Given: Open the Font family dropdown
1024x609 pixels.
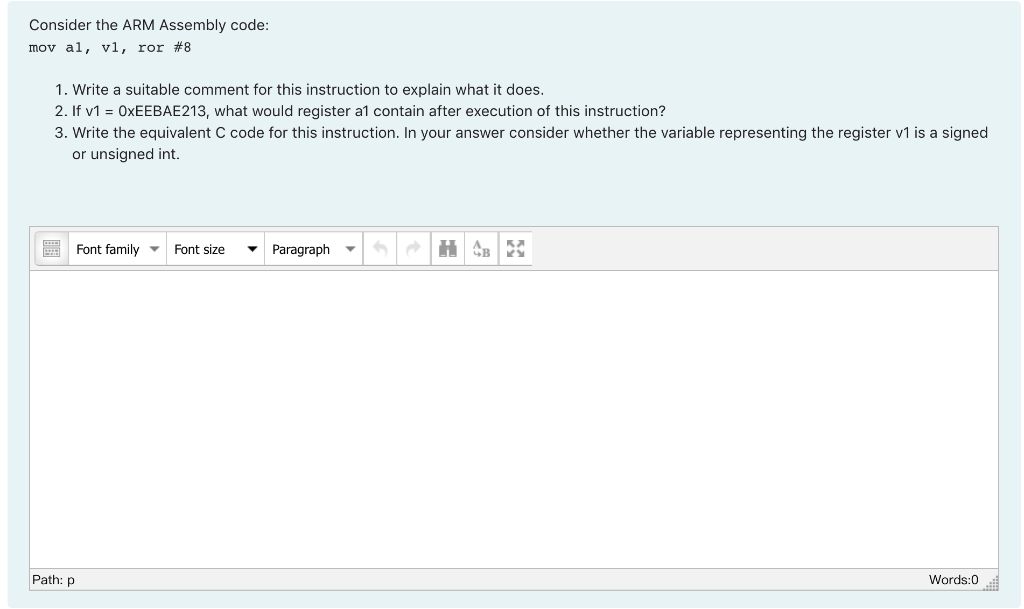Looking at the screenshot, I should (x=116, y=249).
